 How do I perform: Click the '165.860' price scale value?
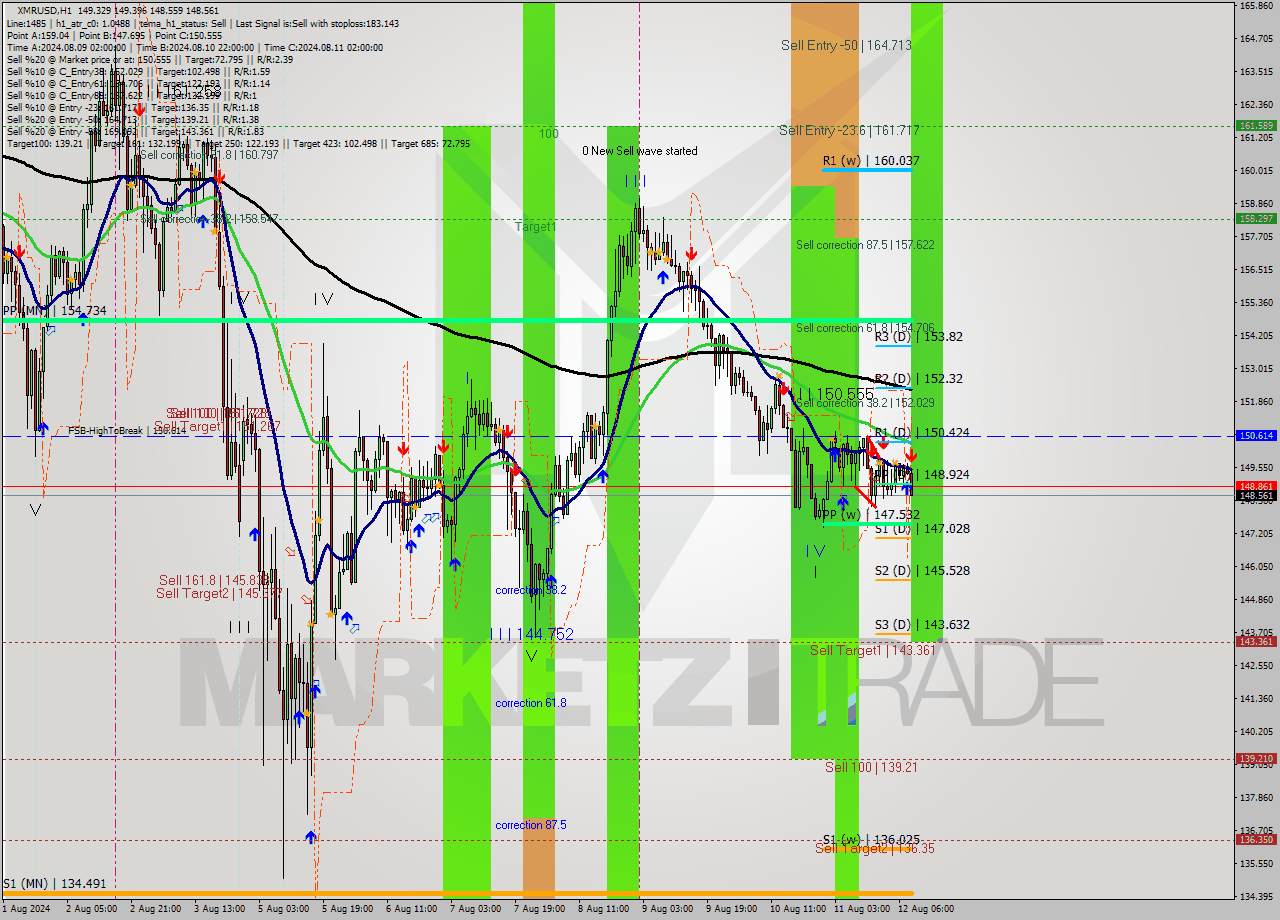pos(1256,6)
